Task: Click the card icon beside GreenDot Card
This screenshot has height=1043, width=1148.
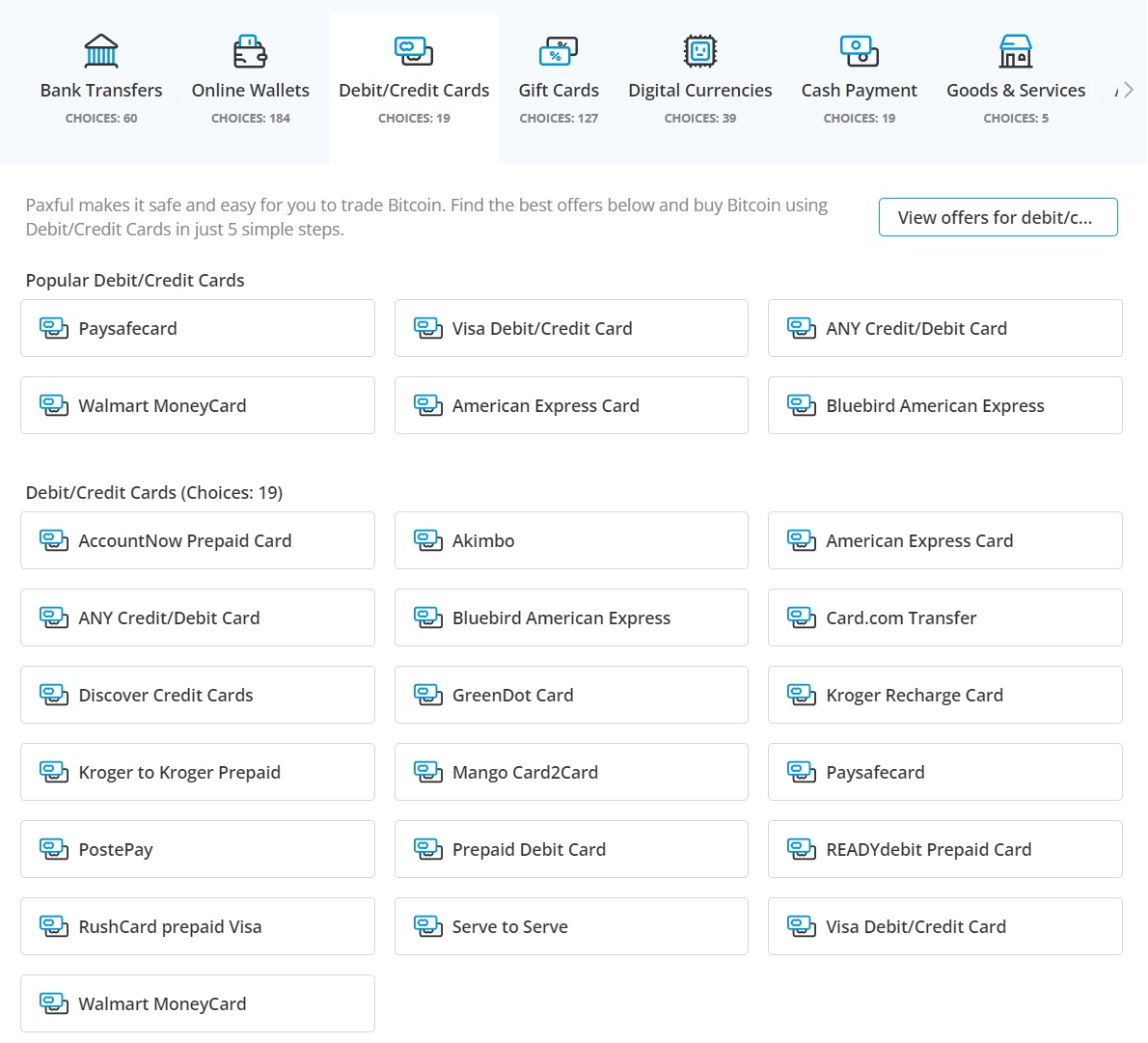Action: 427,695
